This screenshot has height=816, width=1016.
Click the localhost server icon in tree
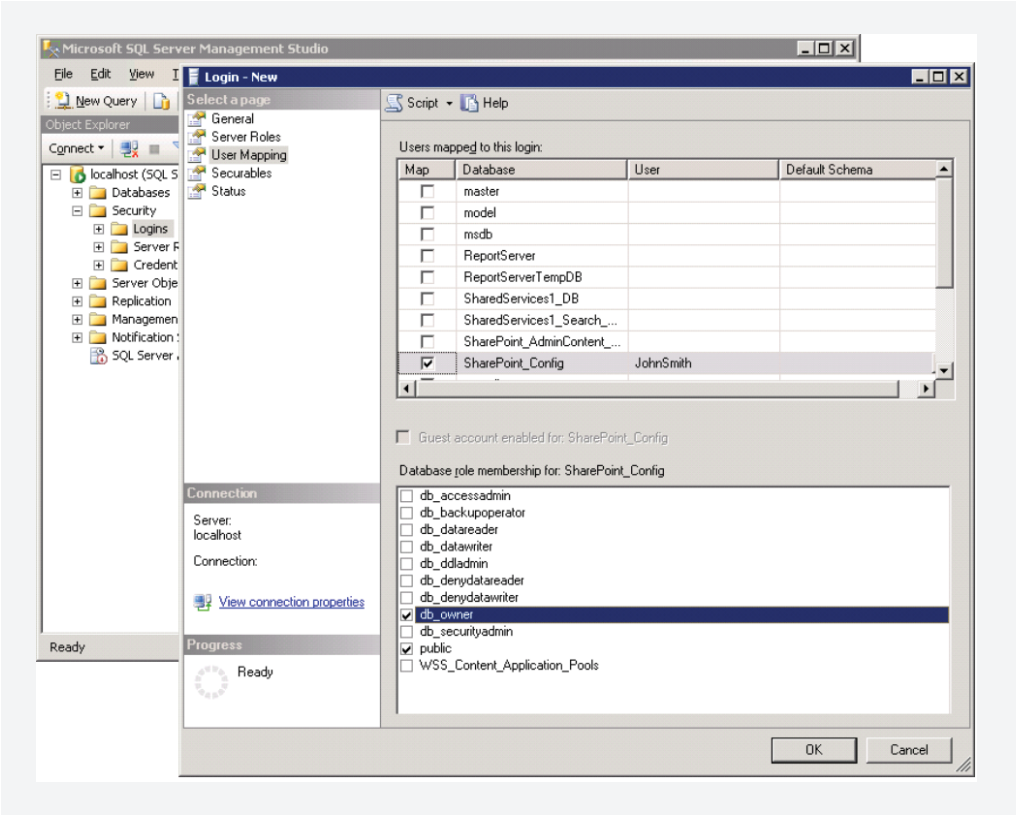(78, 174)
